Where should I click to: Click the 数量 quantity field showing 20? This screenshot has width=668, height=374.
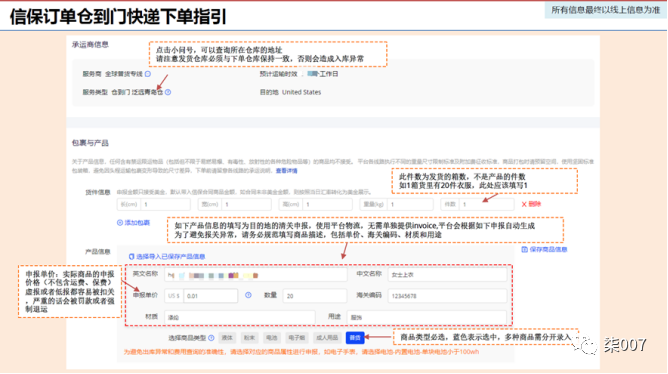(315, 296)
